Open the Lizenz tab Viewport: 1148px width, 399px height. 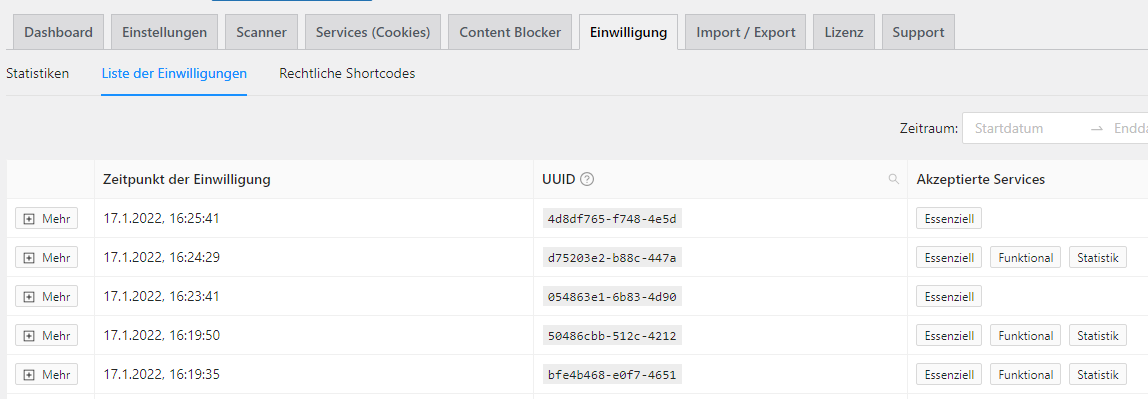click(843, 32)
